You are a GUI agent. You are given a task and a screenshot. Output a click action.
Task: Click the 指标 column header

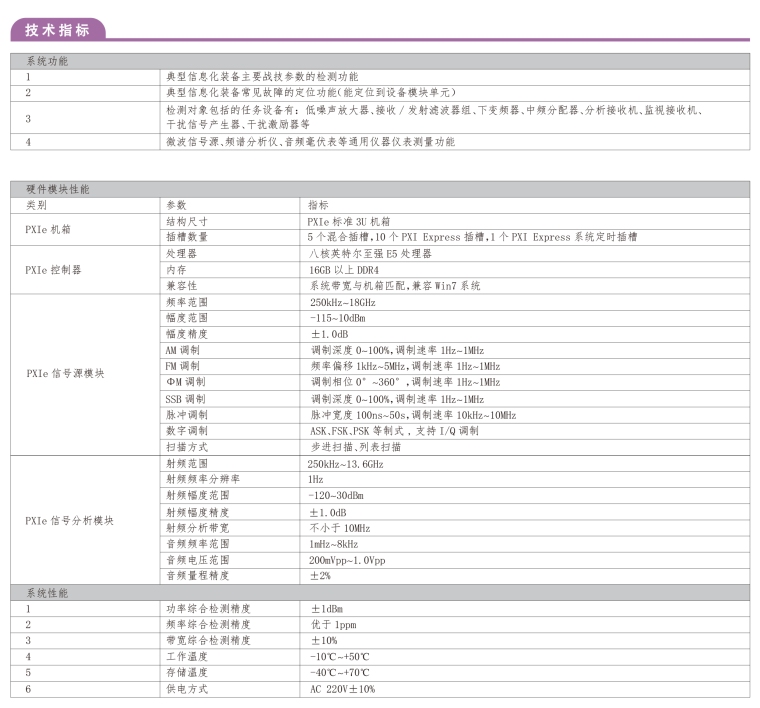(x=318, y=204)
